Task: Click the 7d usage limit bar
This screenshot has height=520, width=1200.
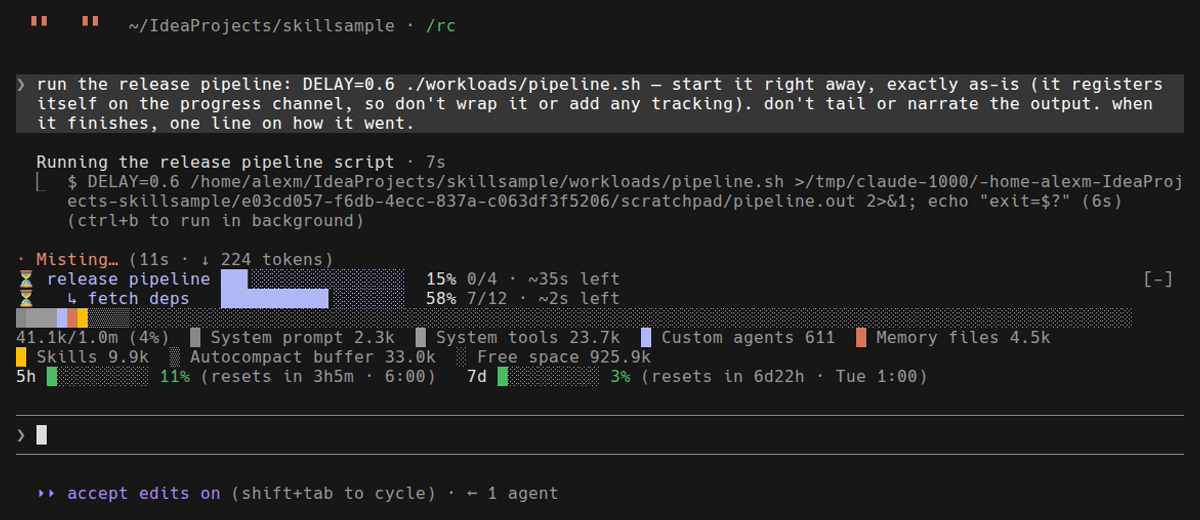Action: pos(549,377)
